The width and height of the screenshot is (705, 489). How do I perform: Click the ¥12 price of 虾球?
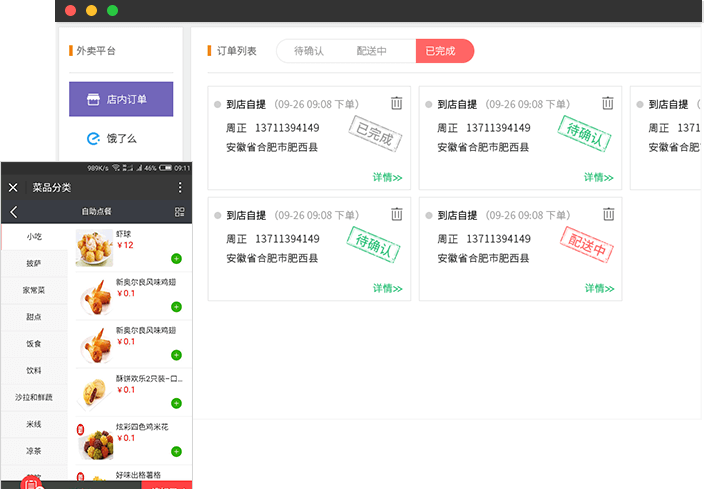coord(125,245)
